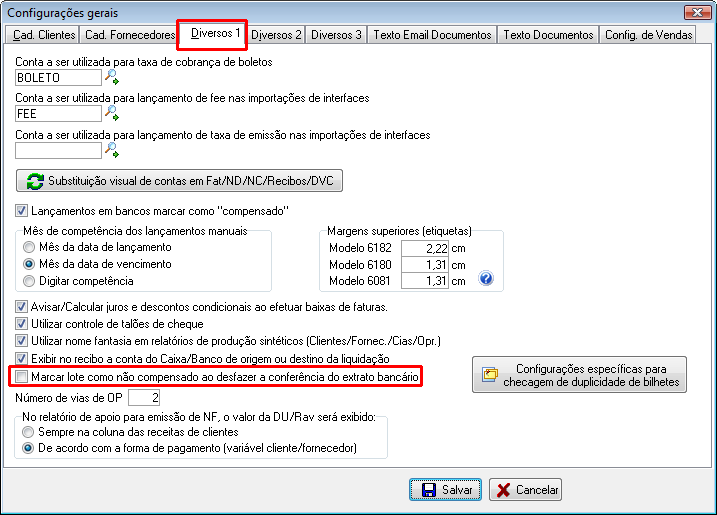Screen dimensions: 717x515
Task: Select De acordo com a forma de pagamento
Action: point(28,448)
